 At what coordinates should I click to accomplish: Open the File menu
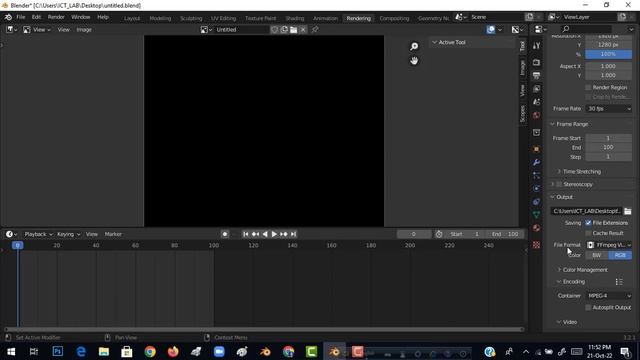click(x=21, y=17)
